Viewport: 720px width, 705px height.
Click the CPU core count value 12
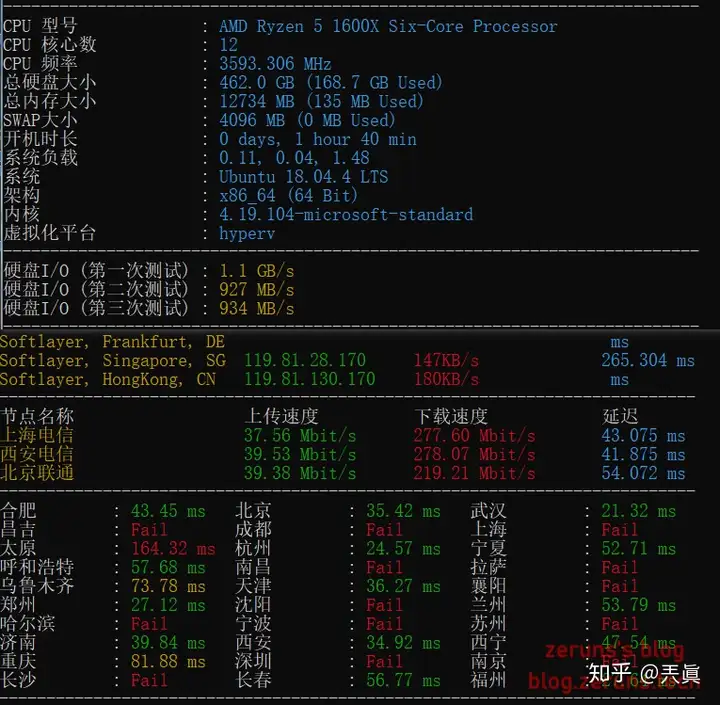point(228,45)
